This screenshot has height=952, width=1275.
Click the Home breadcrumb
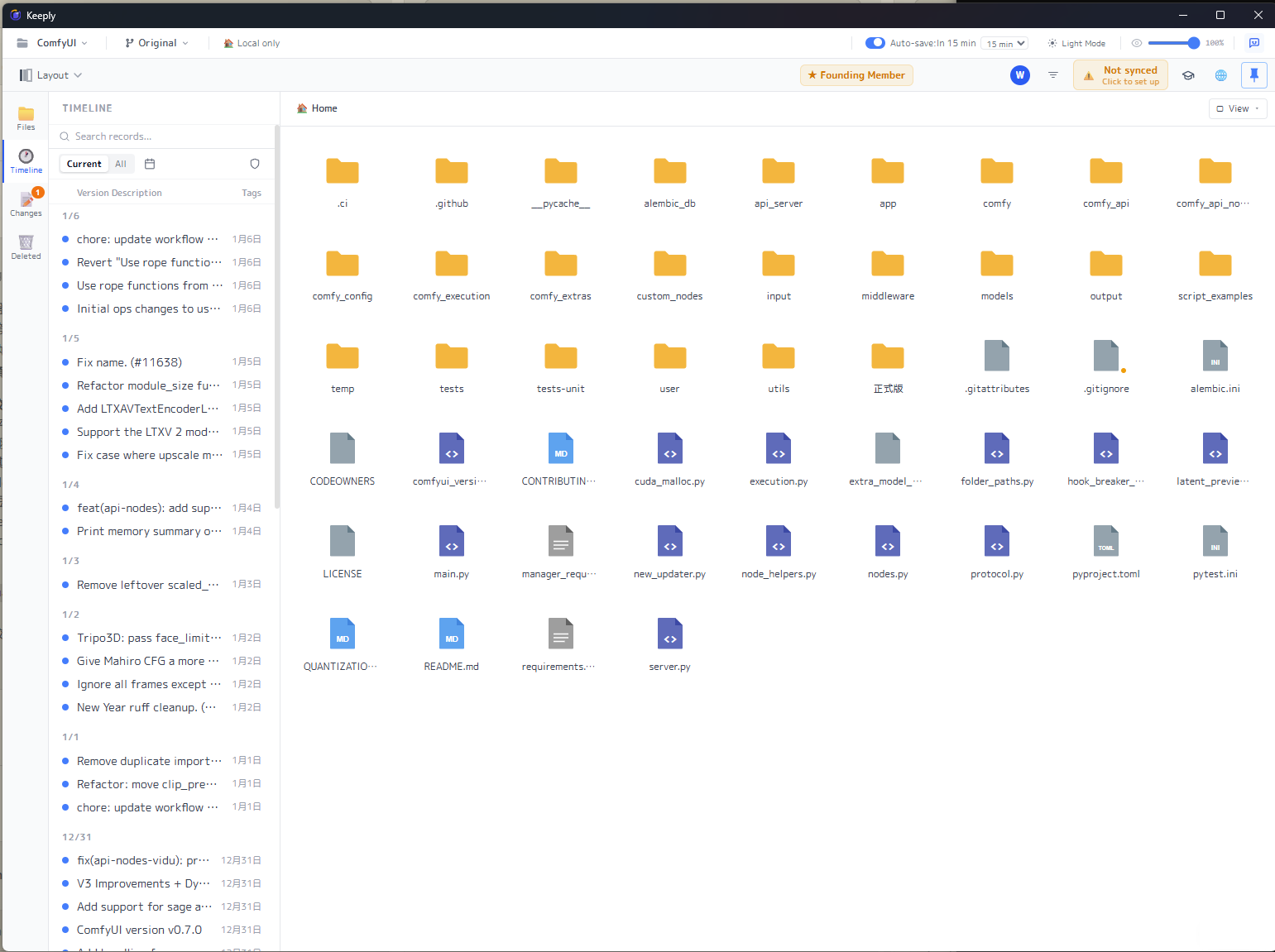click(x=317, y=108)
